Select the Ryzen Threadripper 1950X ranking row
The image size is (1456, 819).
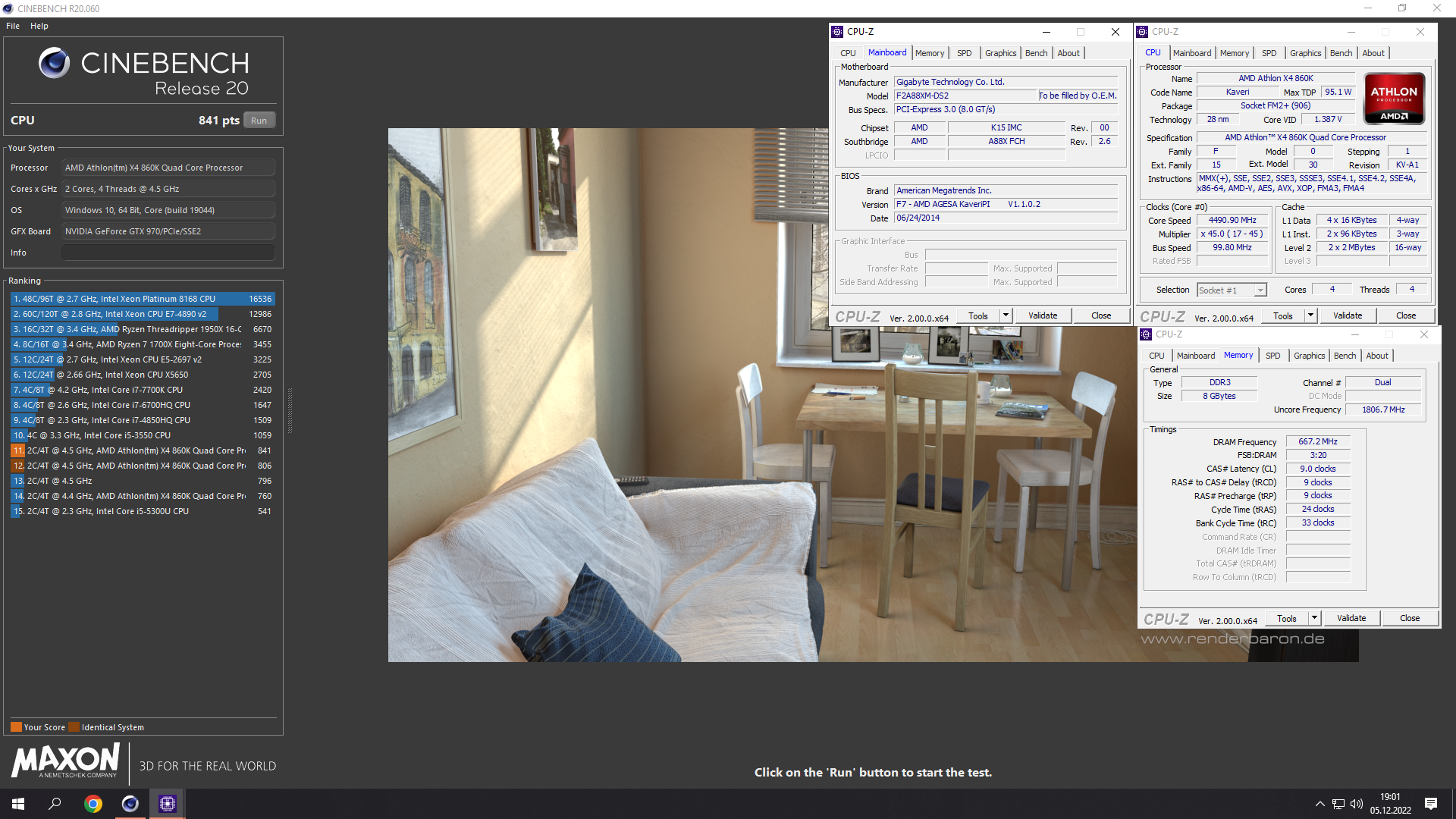point(143,329)
